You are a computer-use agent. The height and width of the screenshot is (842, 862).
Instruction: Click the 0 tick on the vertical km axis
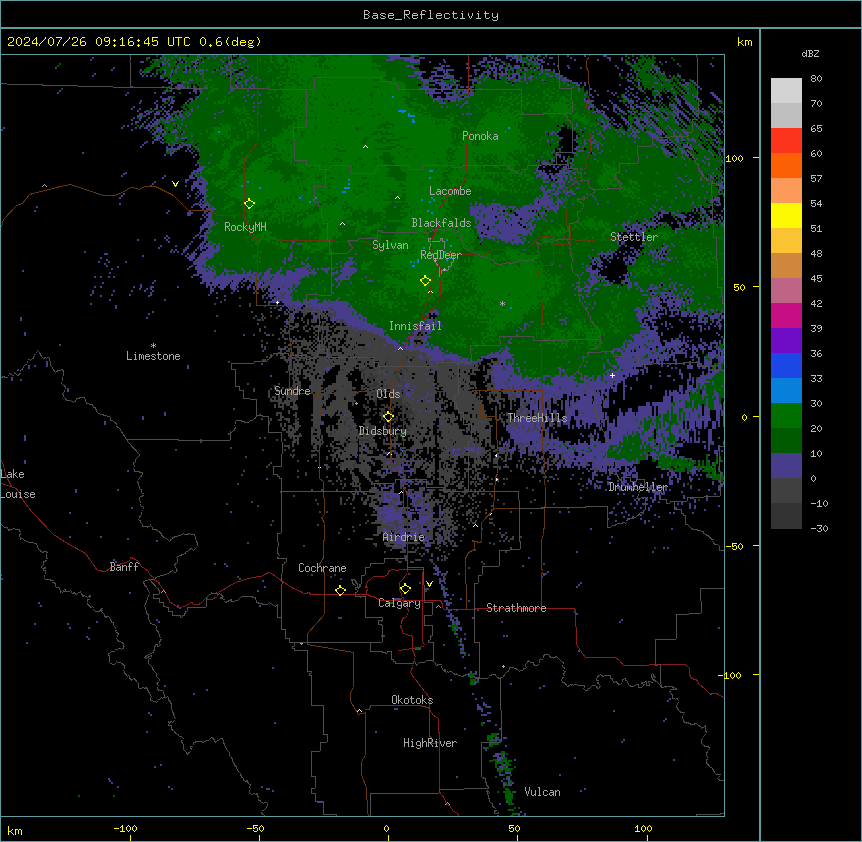[x=744, y=417]
